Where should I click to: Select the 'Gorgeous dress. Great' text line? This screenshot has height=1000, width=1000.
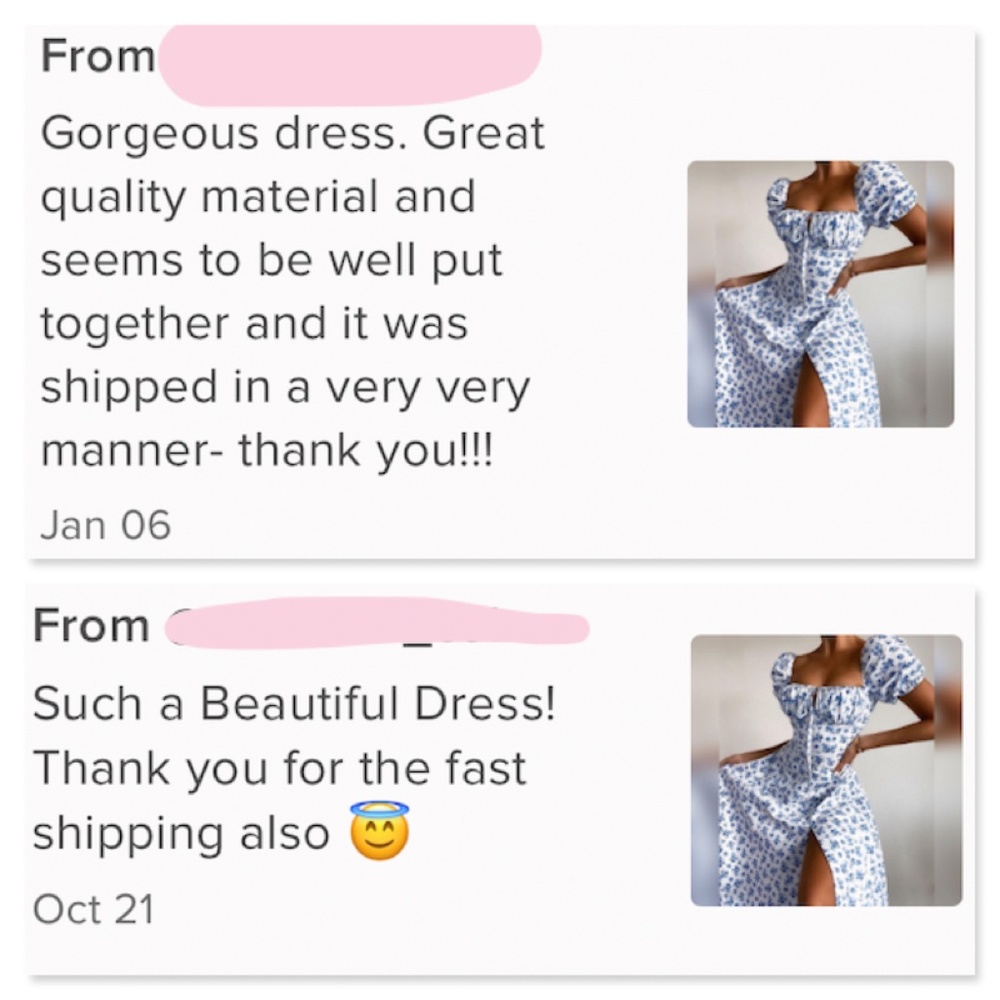(x=293, y=133)
